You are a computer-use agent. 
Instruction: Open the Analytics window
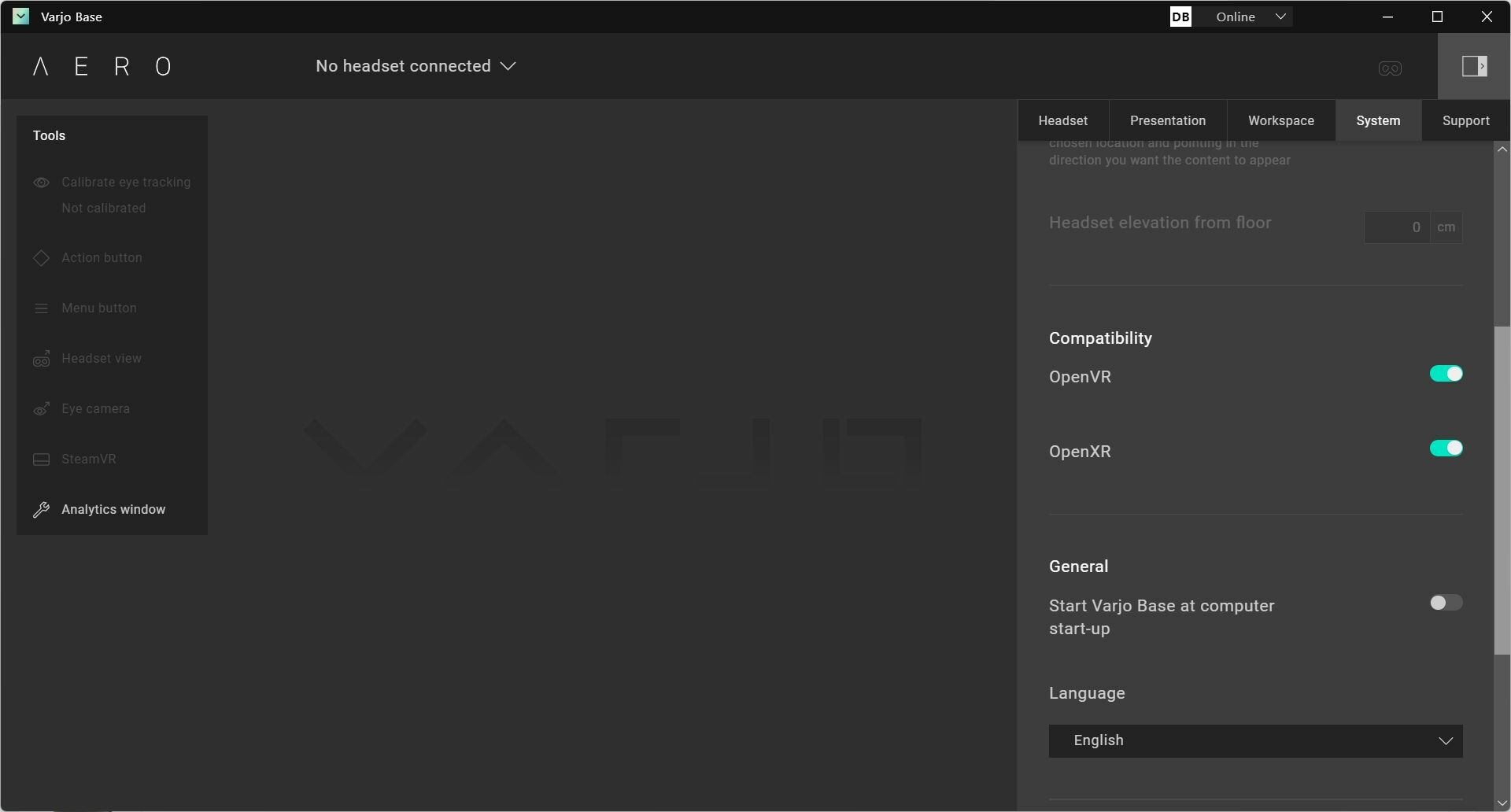pos(113,509)
